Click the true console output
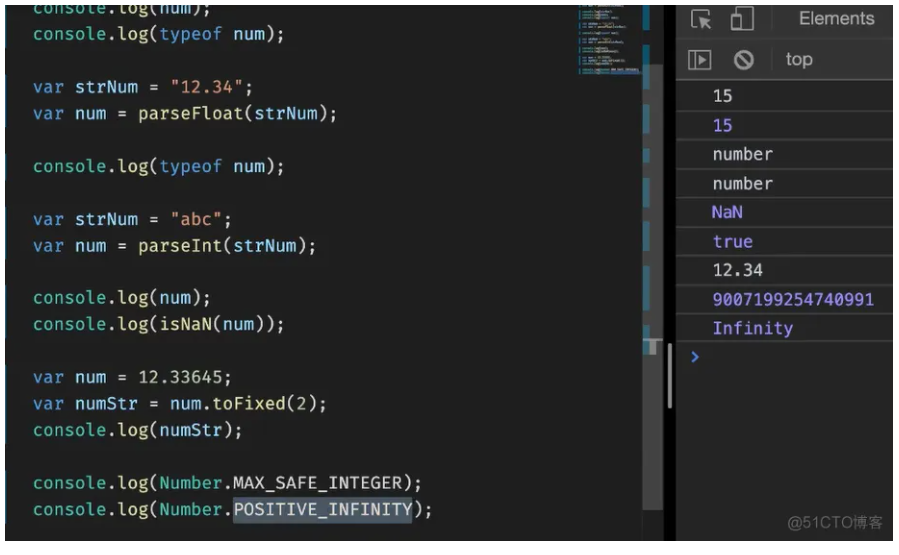 point(732,242)
